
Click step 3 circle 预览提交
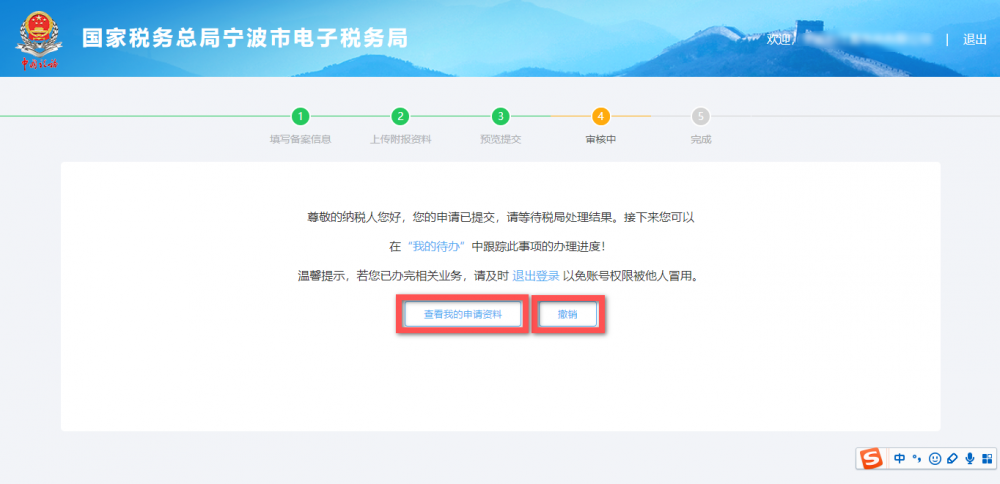click(501, 117)
